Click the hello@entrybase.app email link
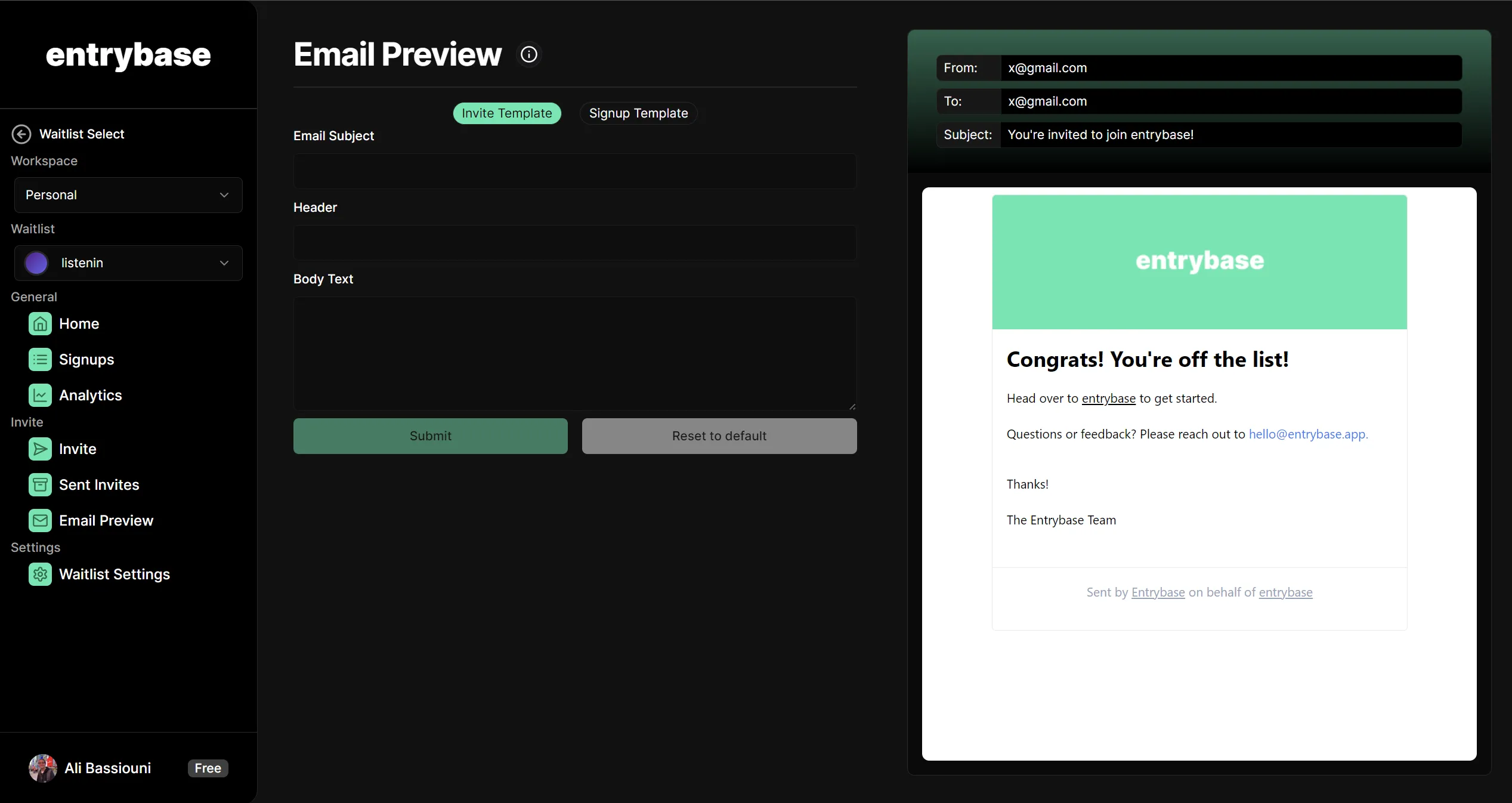1512x803 pixels. (x=1307, y=434)
